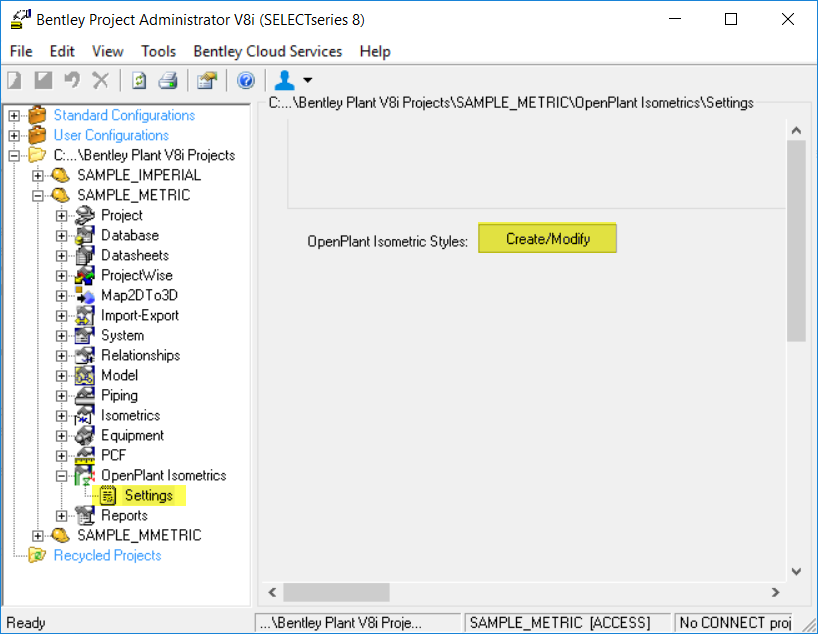The width and height of the screenshot is (818, 634).
Task: Click the scroll down arrow
Action: (796, 571)
